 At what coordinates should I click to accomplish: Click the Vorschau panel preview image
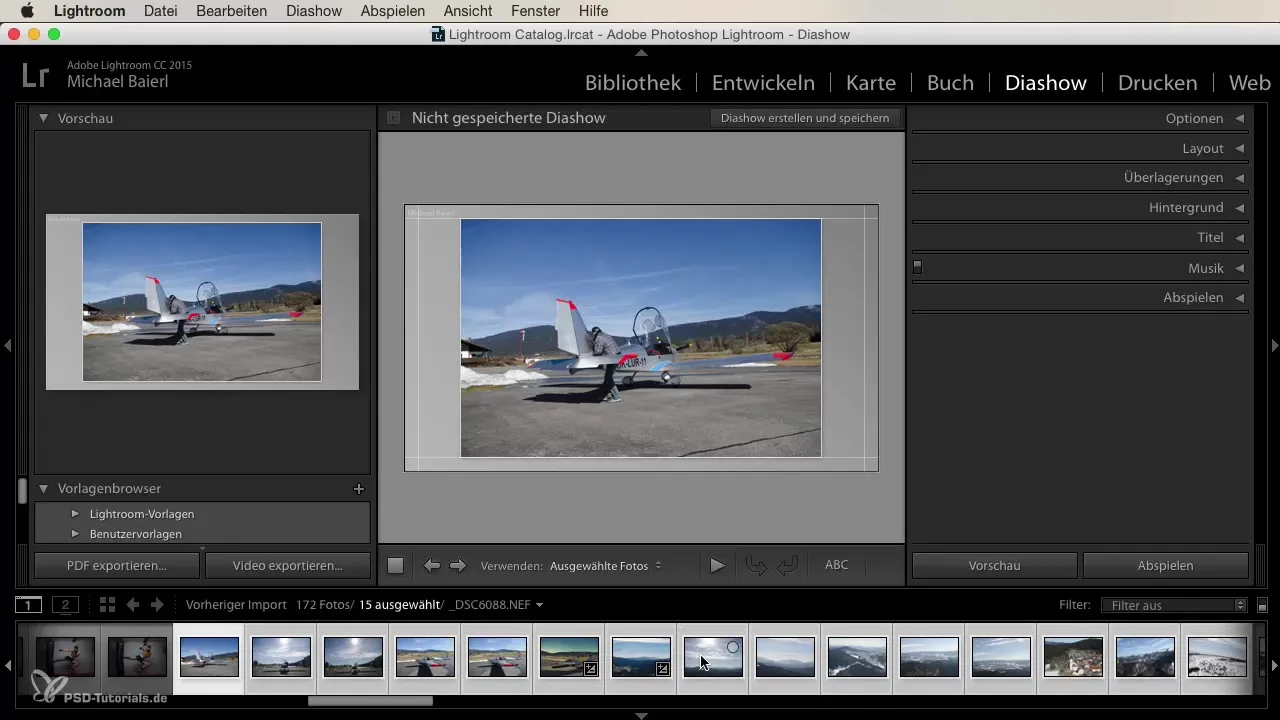pyautogui.click(x=202, y=302)
